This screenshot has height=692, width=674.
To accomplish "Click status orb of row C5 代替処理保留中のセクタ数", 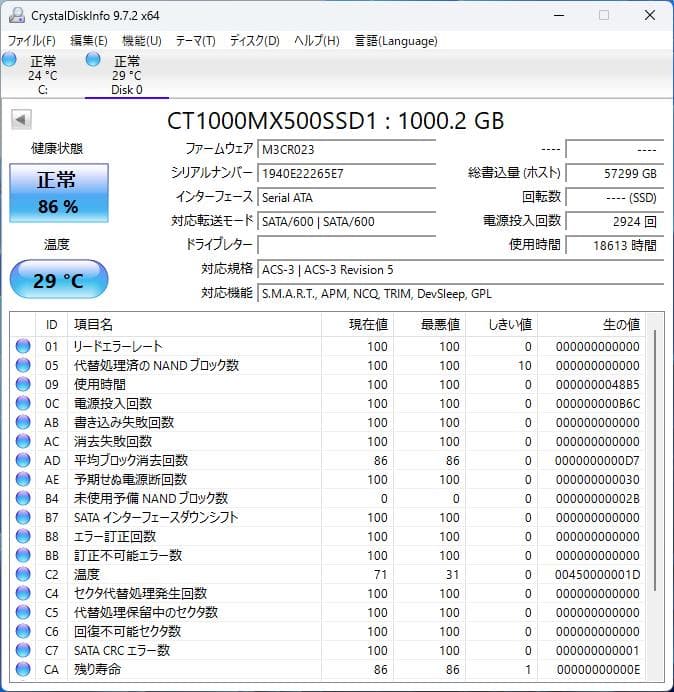I will click(23, 612).
